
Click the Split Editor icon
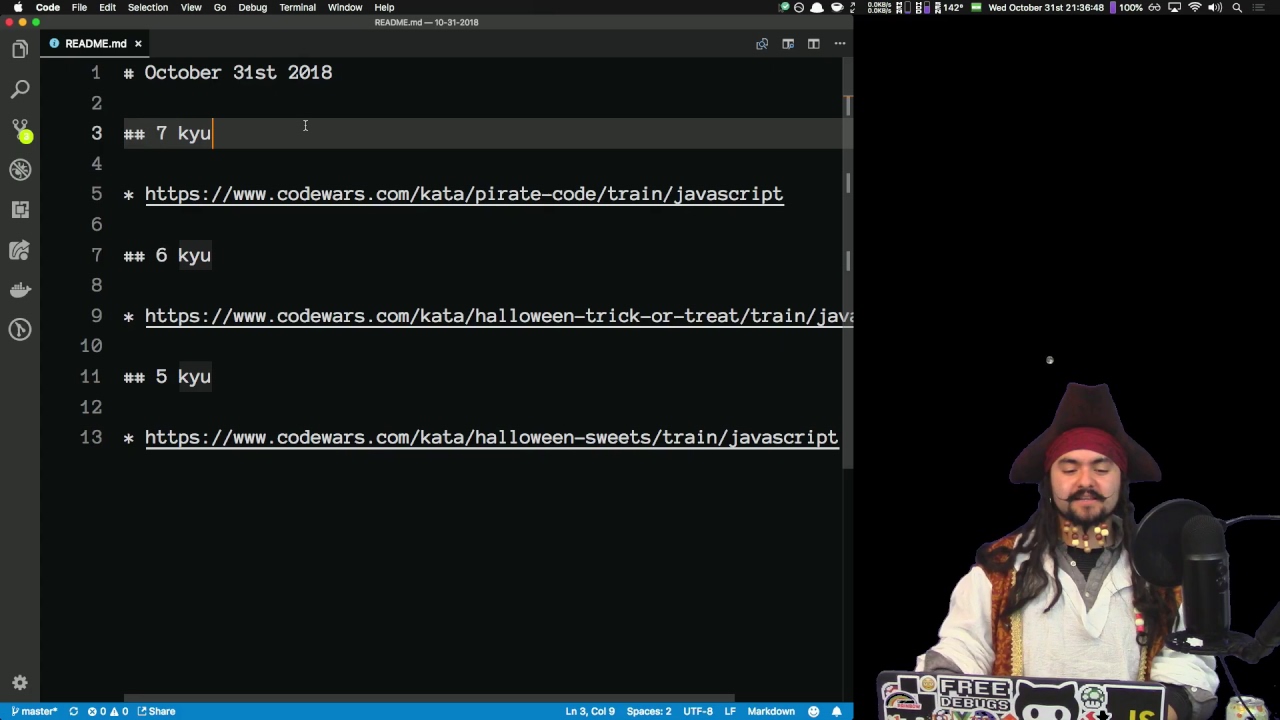[814, 44]
